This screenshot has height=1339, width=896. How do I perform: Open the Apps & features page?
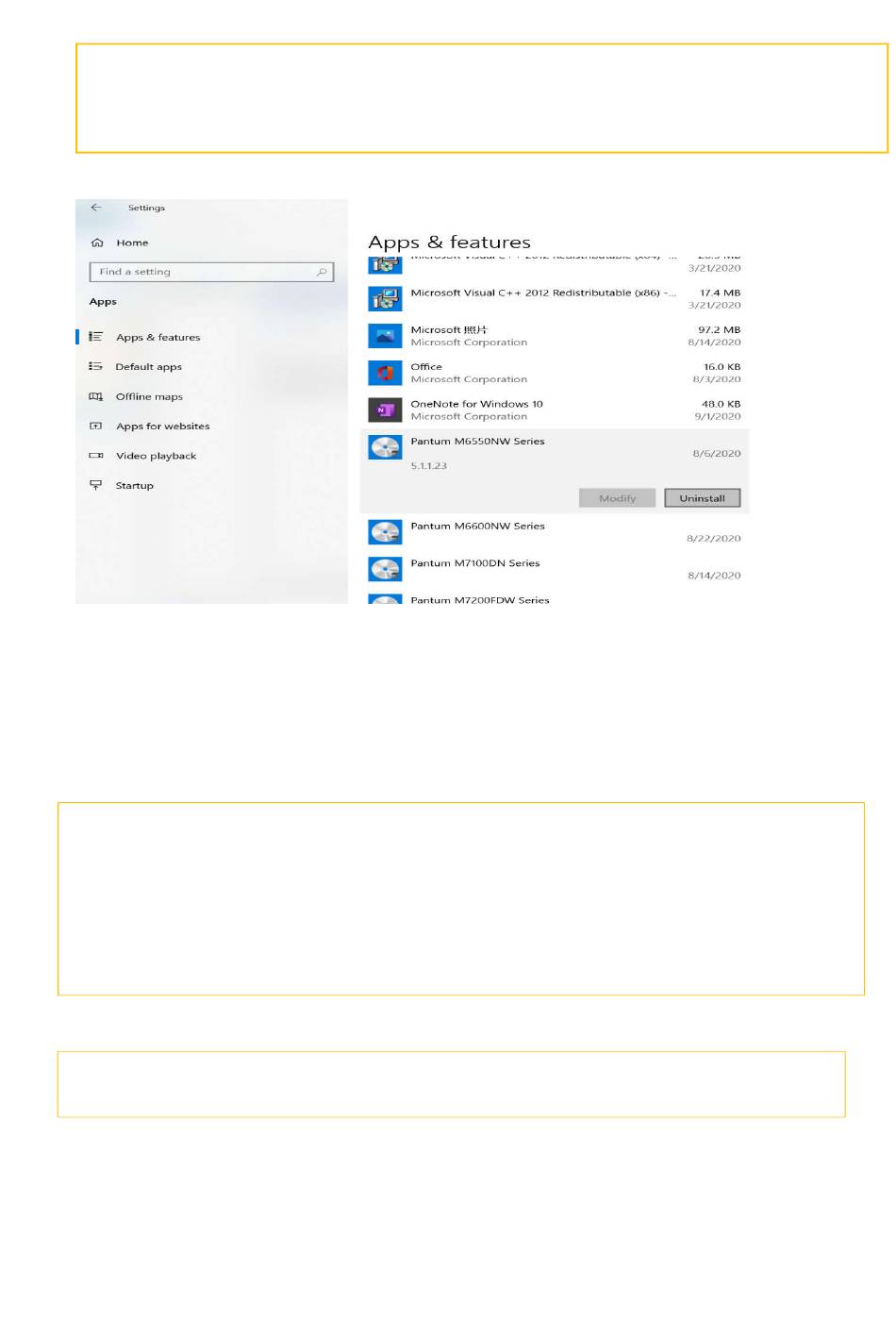point(158,337)
